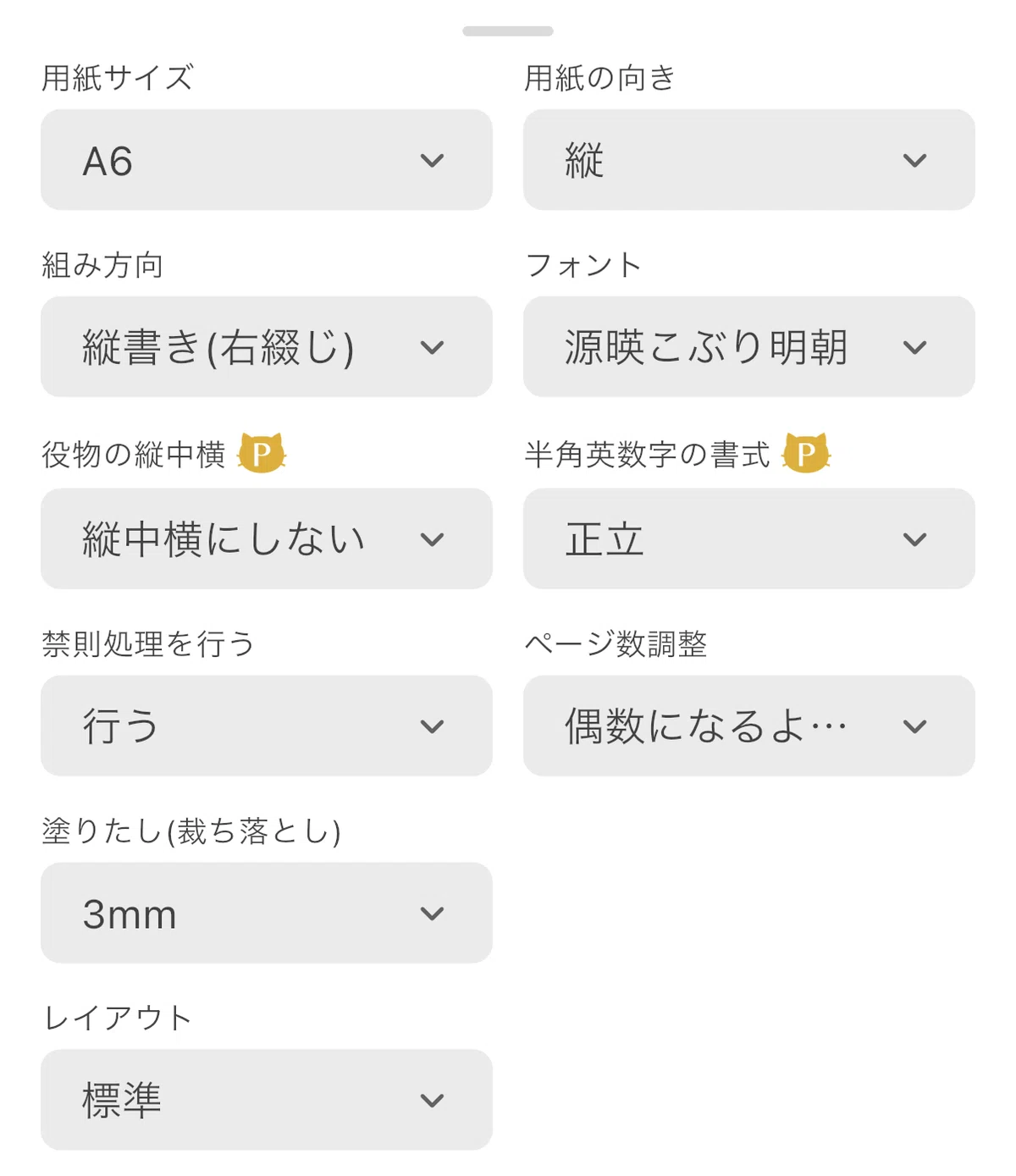Click the chevron arrow in the 標準 layout box

432,1101
